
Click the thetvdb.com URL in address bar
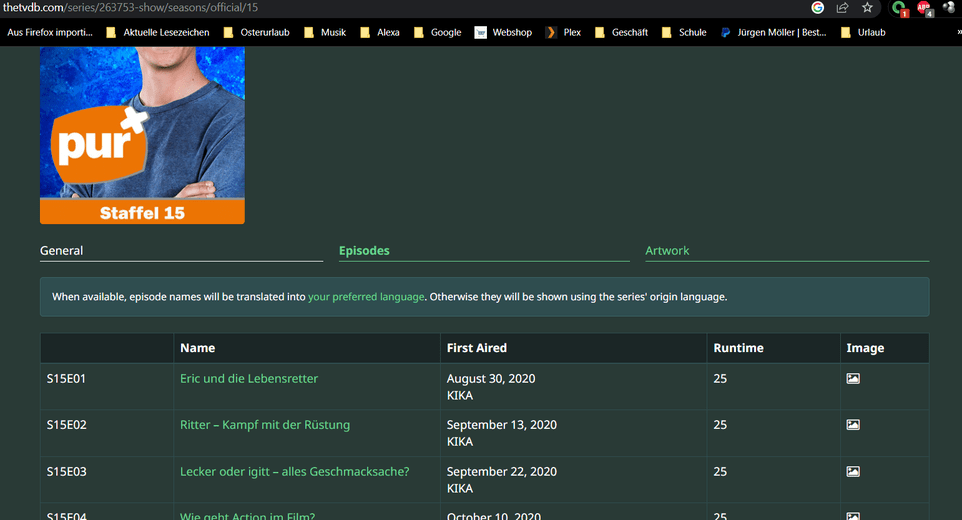pyautogui.click(x=130, y=7)
